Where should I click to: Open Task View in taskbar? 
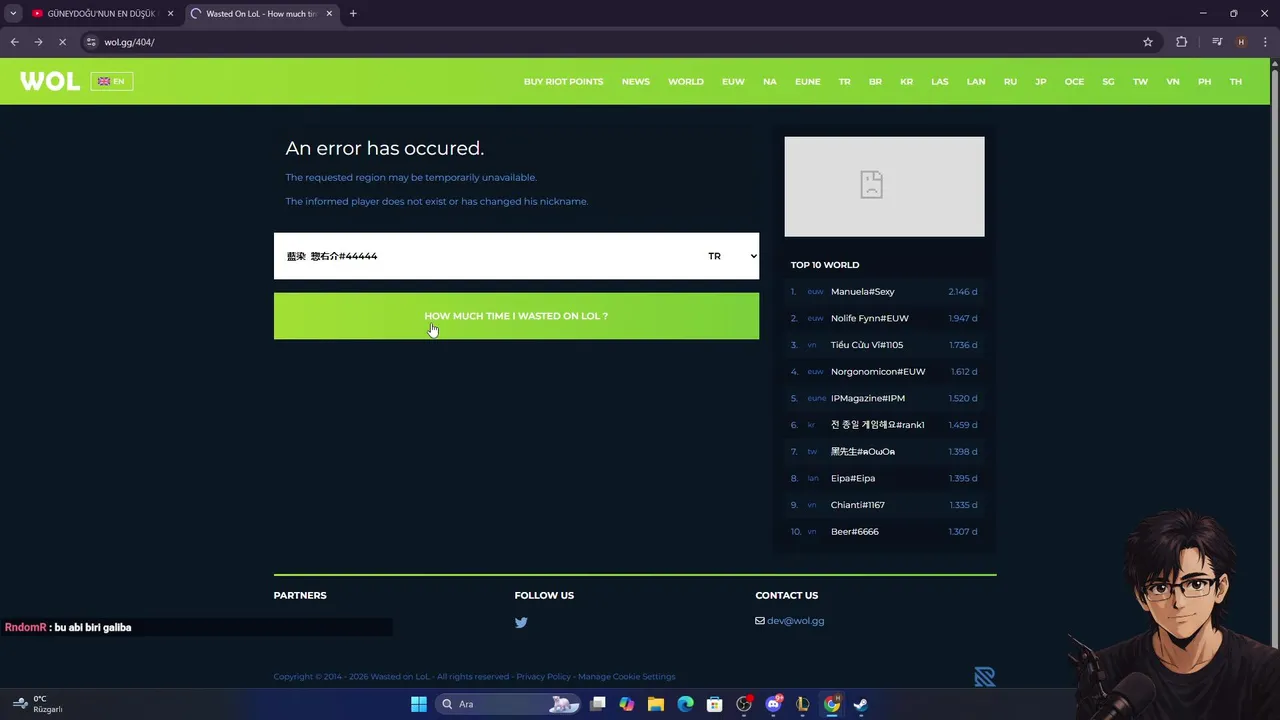click(x=598, y=704)
